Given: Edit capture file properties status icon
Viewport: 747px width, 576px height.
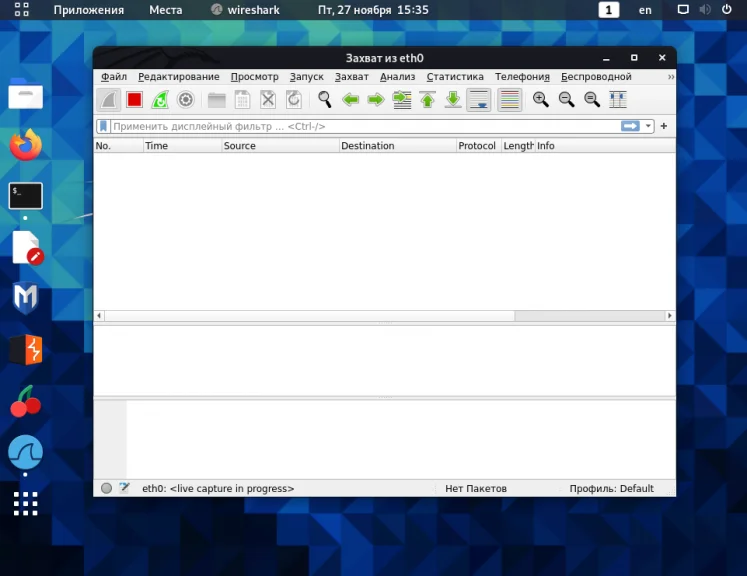Looking at the screenshot, I should pyautogui.click(x=124, y=488).
